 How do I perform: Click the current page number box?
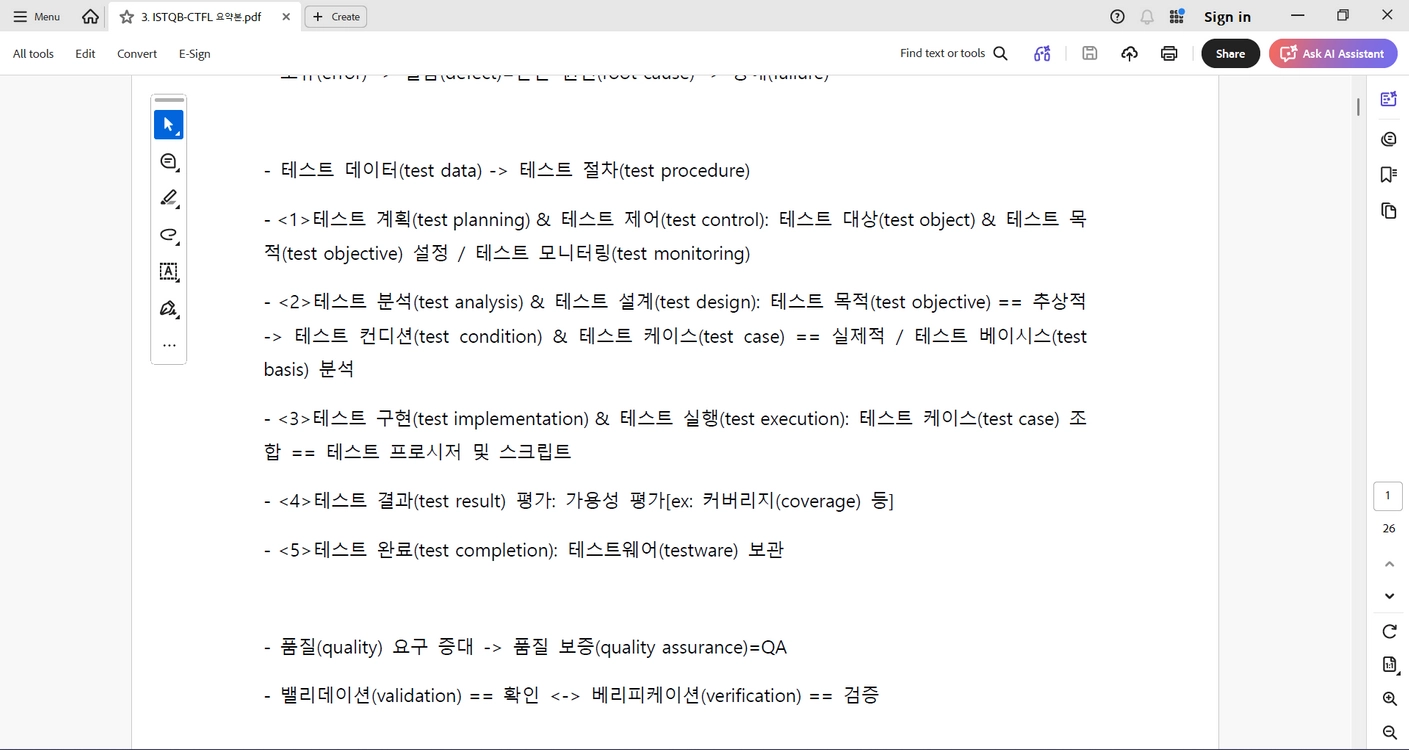1388,496
